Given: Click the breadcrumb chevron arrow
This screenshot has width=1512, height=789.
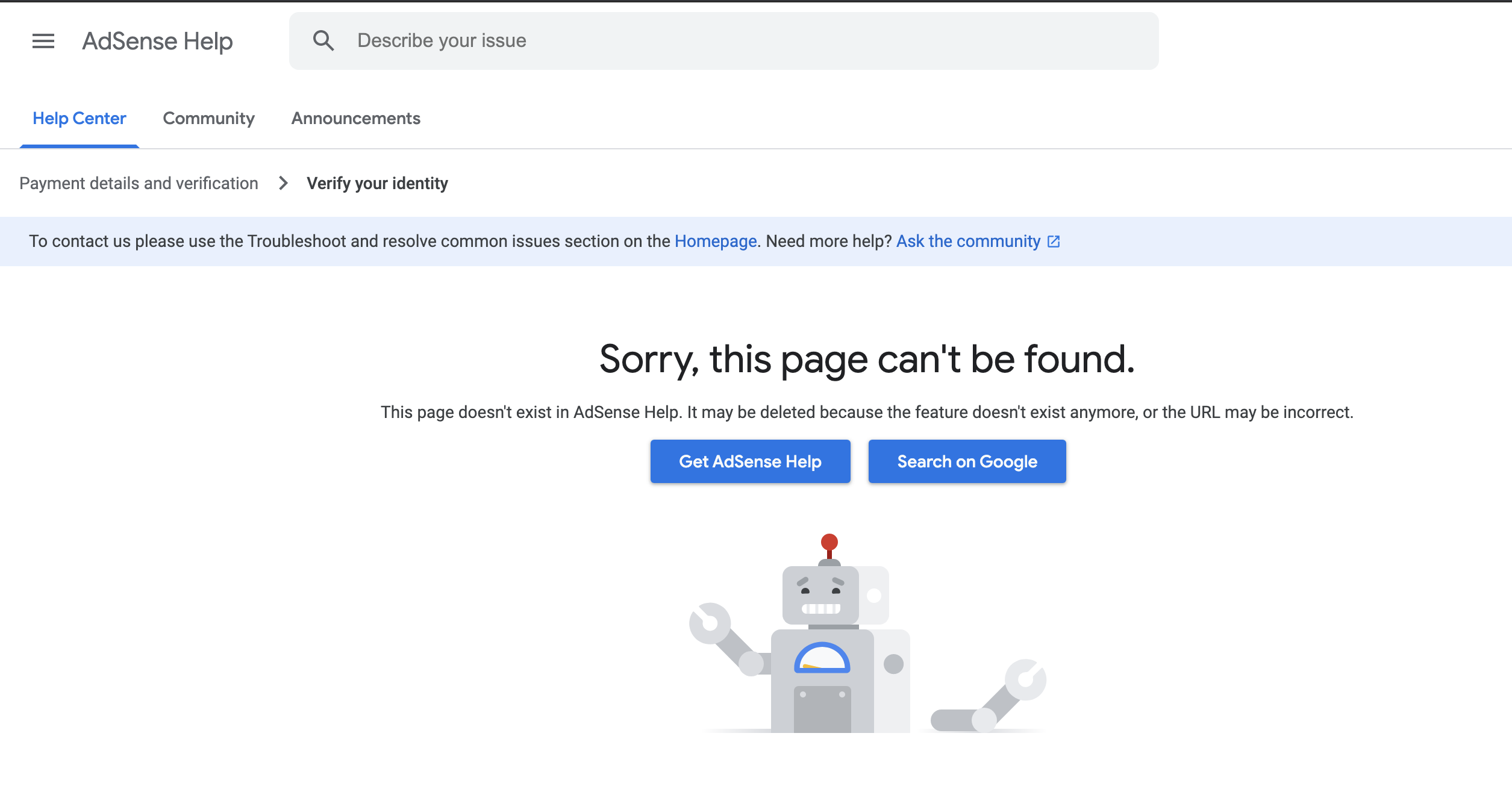Looking at the screenshot, I should [283, 183].
